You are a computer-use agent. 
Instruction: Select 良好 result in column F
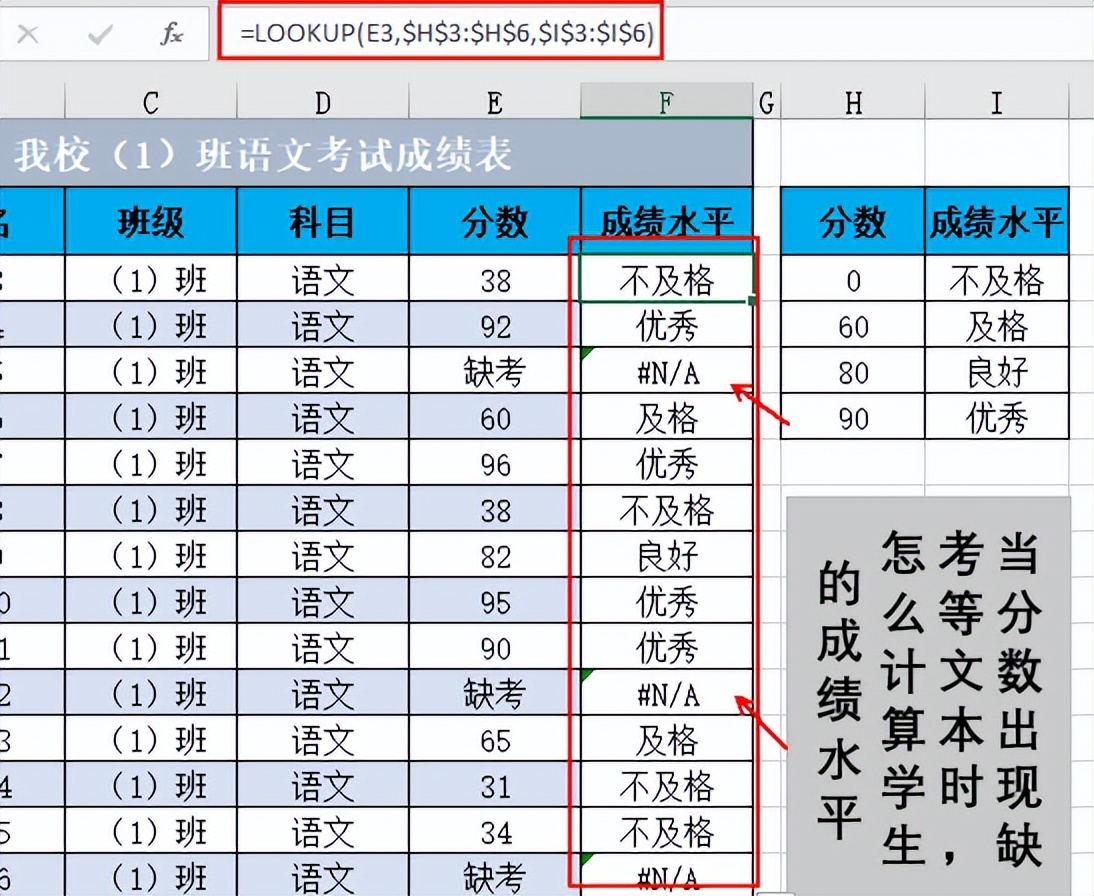click(x=666, y=556)
